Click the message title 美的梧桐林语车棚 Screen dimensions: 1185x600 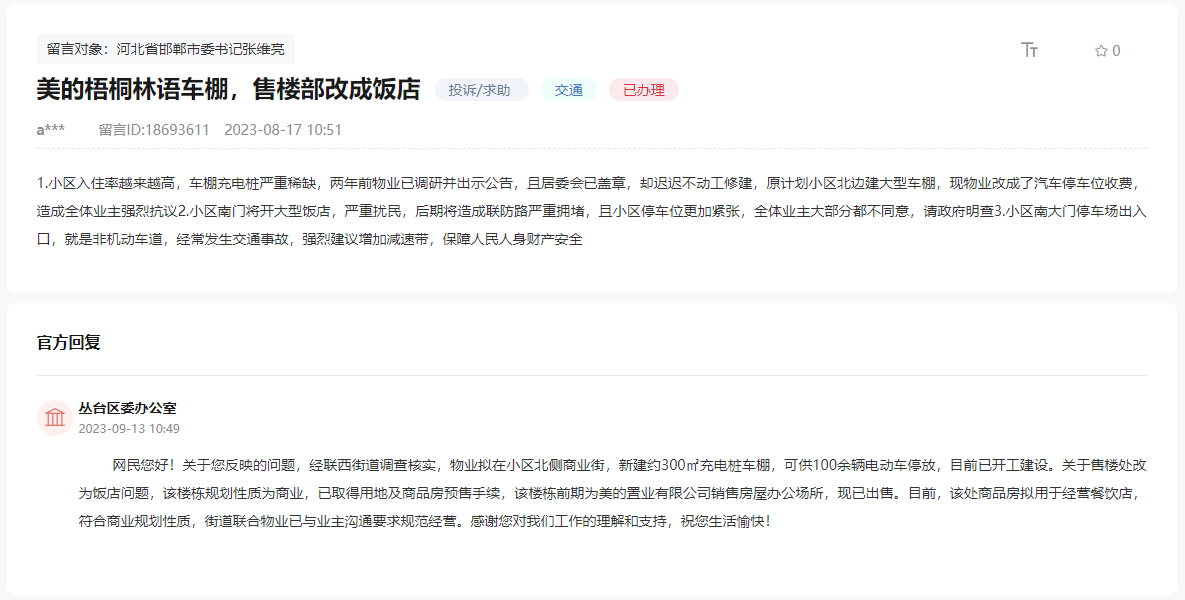coord(228,89)
